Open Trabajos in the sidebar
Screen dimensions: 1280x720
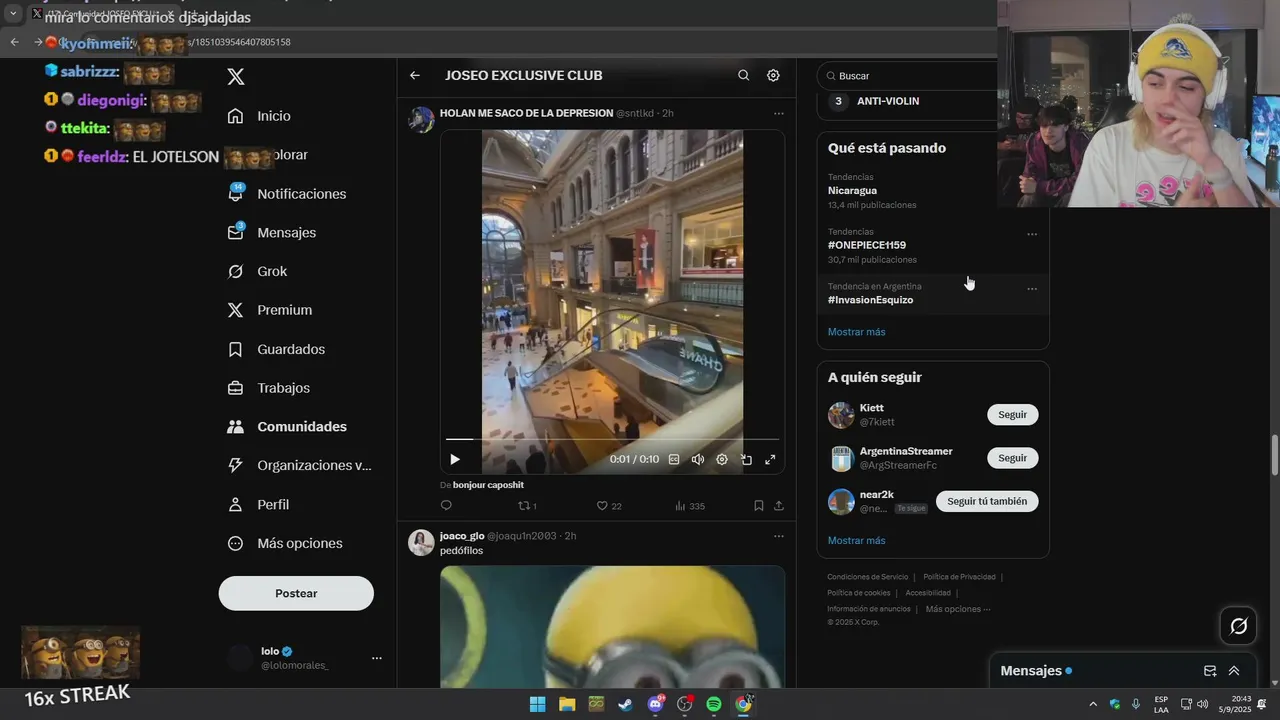268,388
